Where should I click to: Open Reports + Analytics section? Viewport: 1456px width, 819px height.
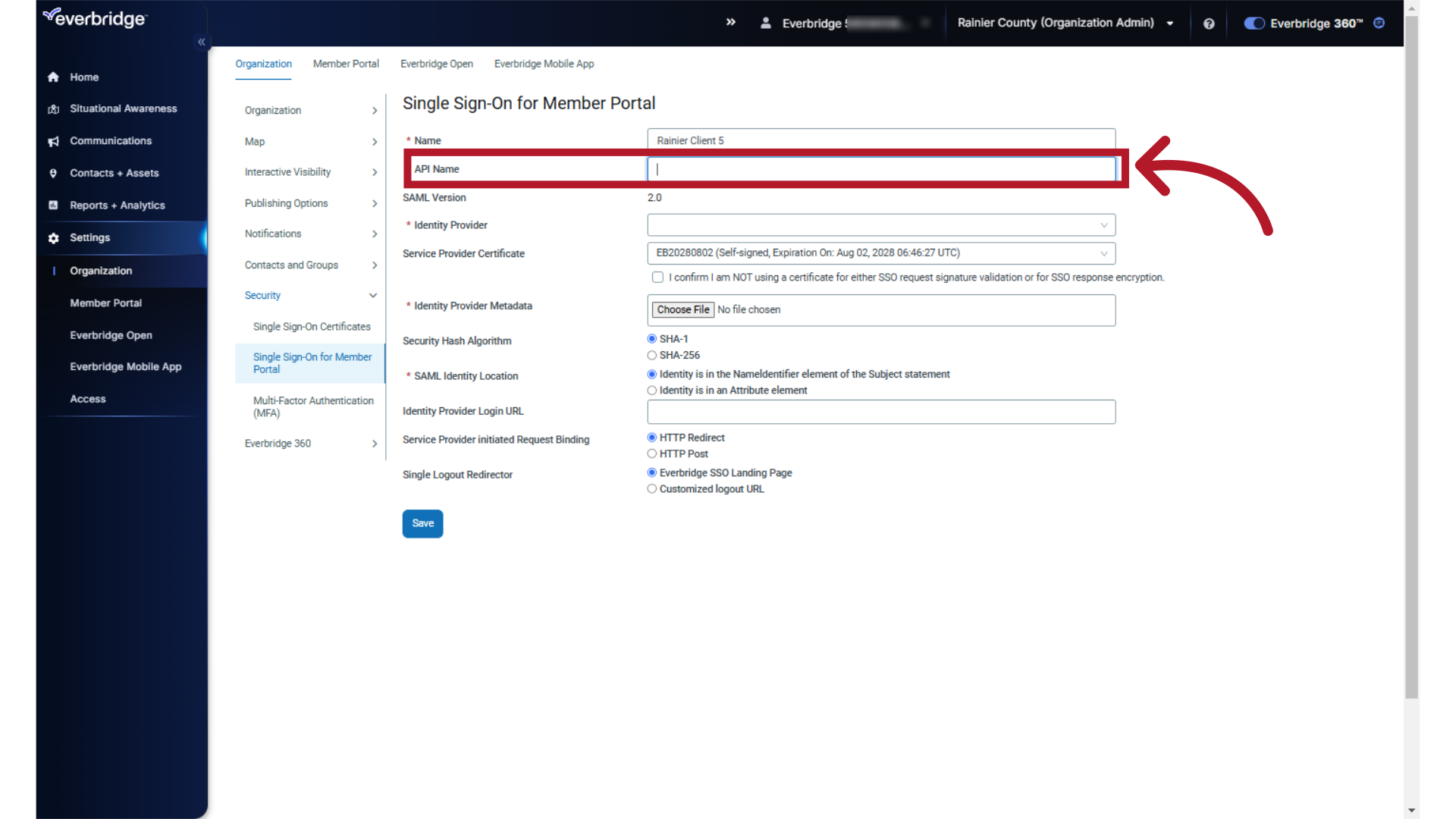click(117, 205)
